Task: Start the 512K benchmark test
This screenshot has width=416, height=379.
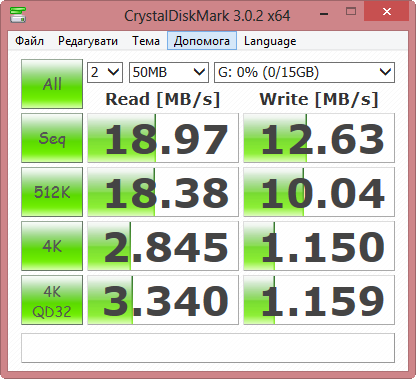Action: click(x=52, y=192)
